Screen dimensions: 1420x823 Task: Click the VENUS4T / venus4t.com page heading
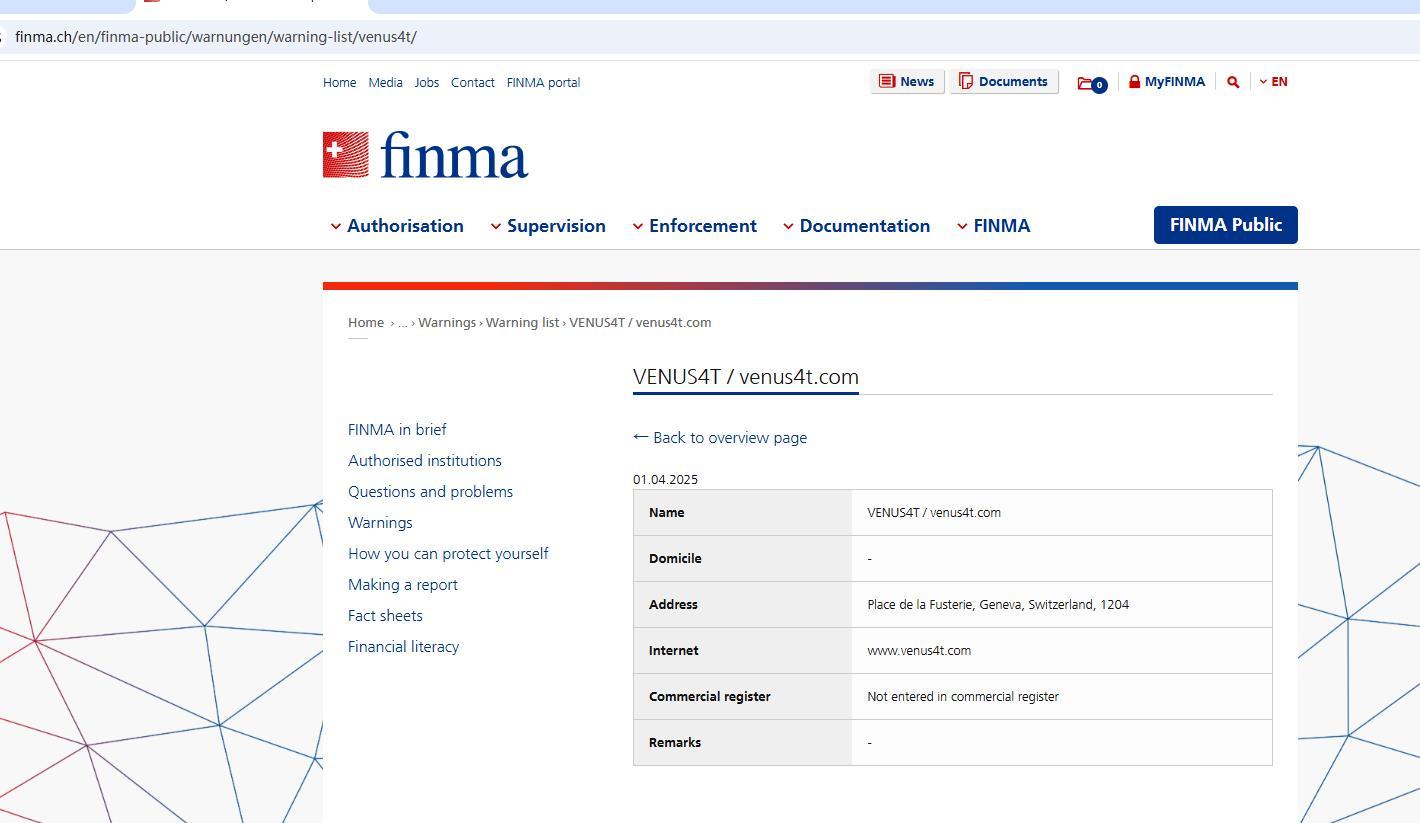[x=746, y=377]
